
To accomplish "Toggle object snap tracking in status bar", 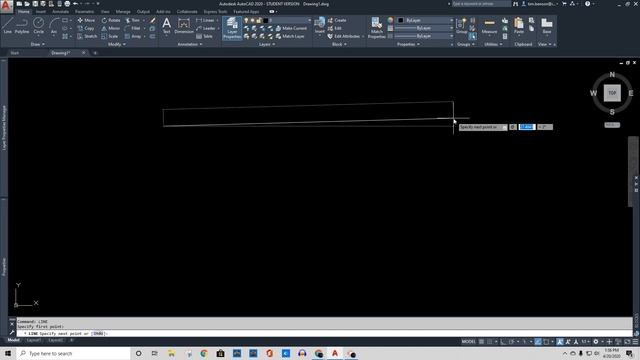I will pyautogui.click(x=538, y=342).
